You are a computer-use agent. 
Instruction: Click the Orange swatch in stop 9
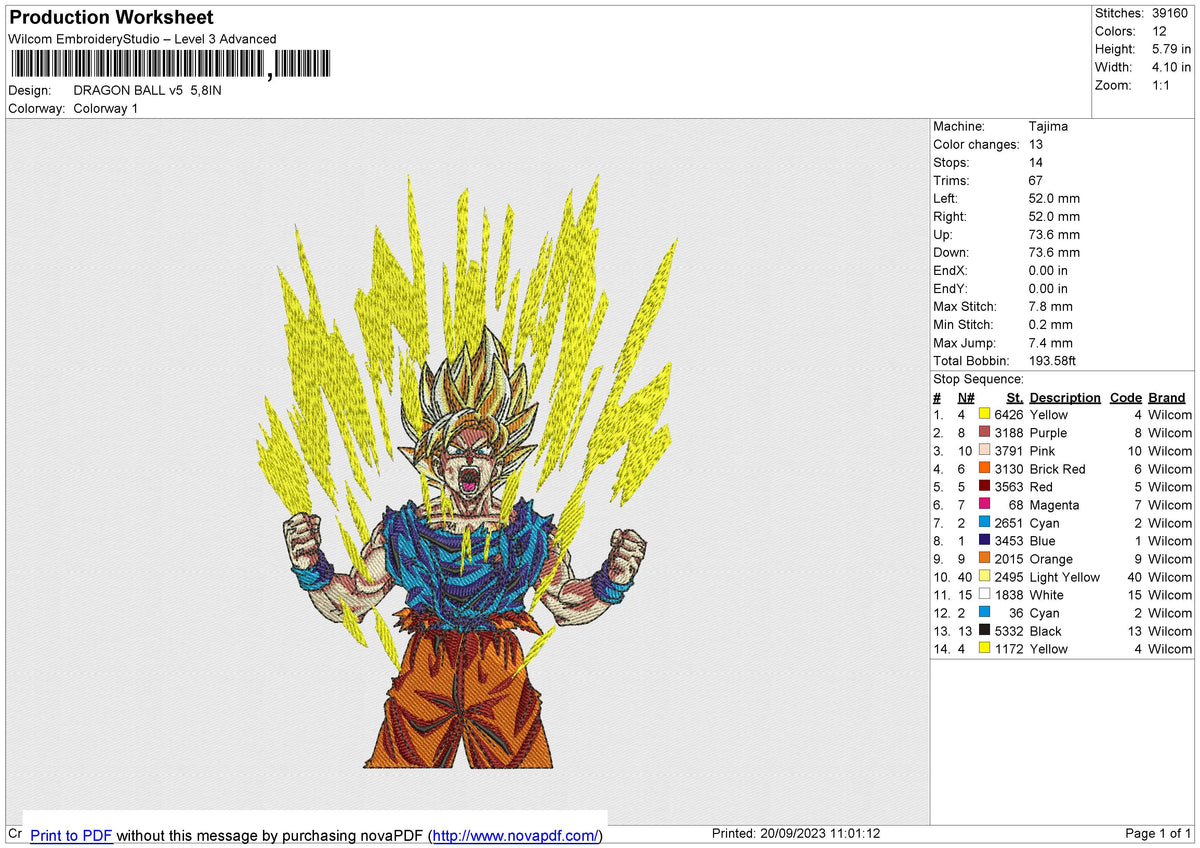click(x=985, y=559)
